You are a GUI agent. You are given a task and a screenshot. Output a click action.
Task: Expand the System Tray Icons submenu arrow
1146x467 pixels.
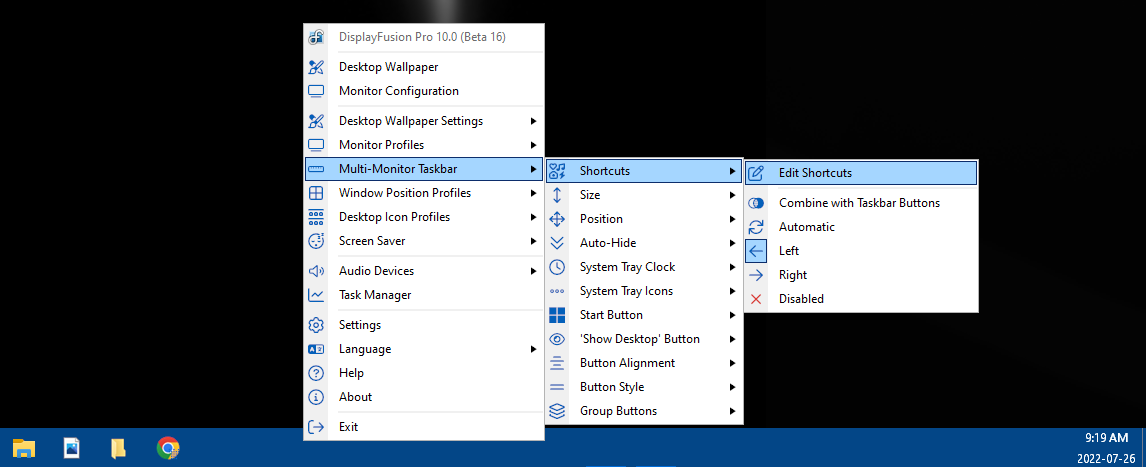(x=732, y=291)
